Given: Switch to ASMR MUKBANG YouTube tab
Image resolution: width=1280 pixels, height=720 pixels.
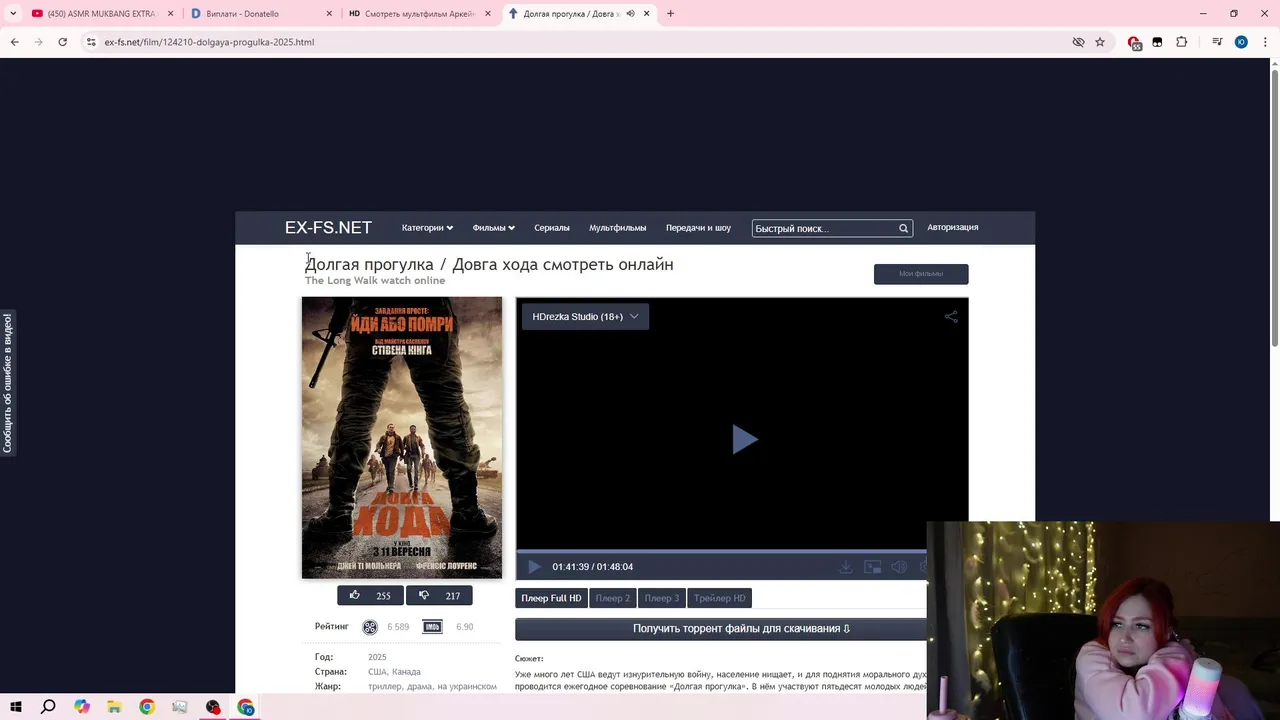Looking at the screenshot, I should tap(102, 14).
